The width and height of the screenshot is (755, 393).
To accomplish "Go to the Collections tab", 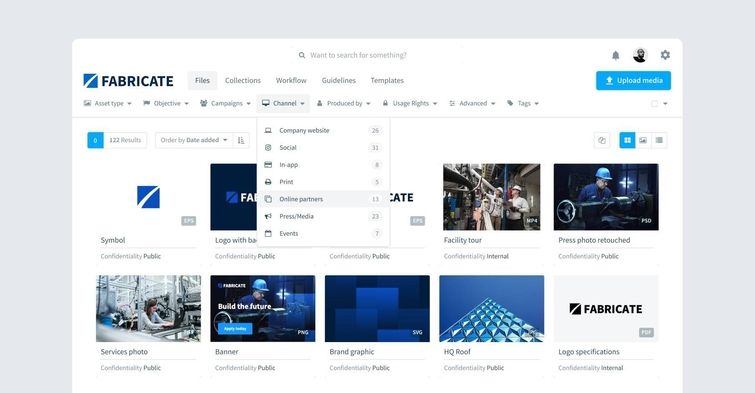I will [243, 80].
